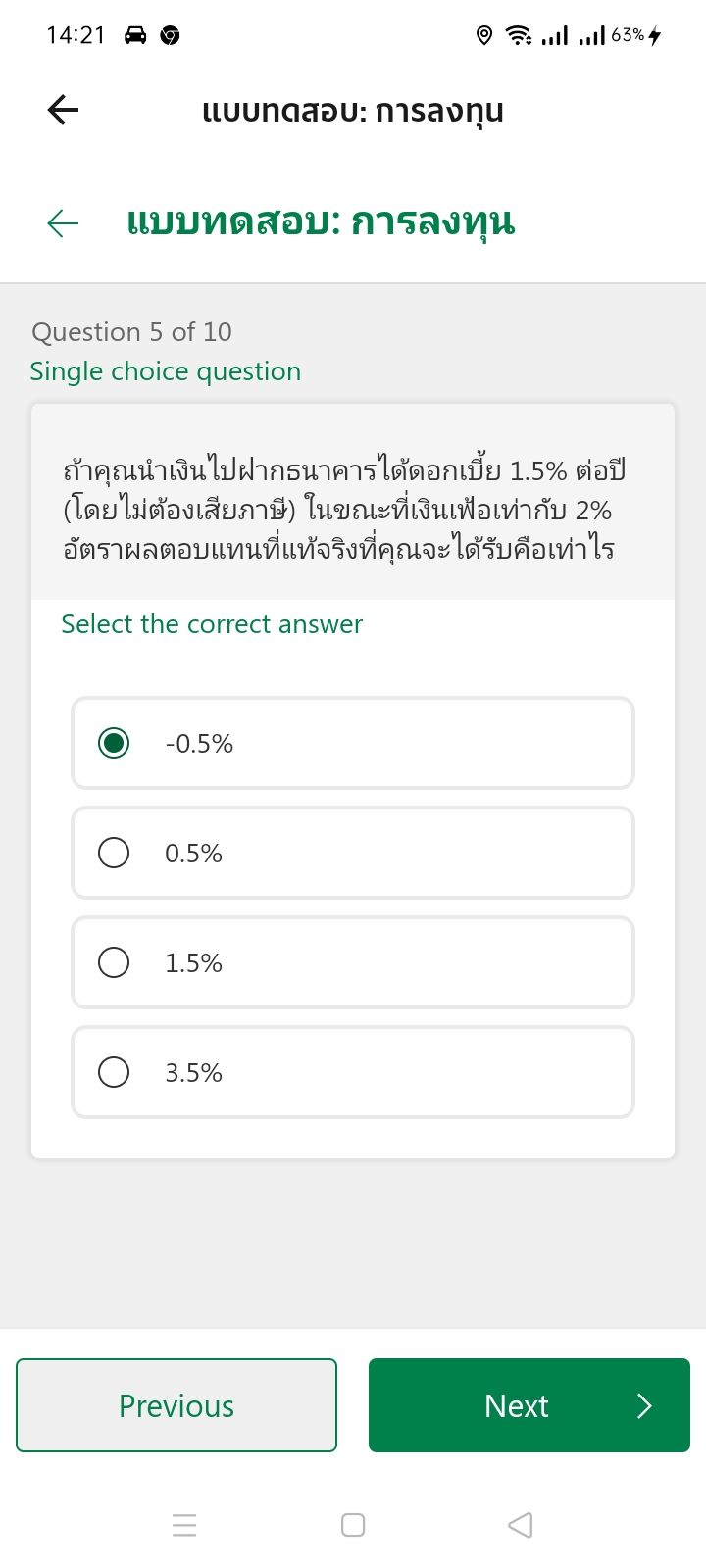
Task: Tap the Wi-Fi status icon
Action: click(x=519, y=36)
